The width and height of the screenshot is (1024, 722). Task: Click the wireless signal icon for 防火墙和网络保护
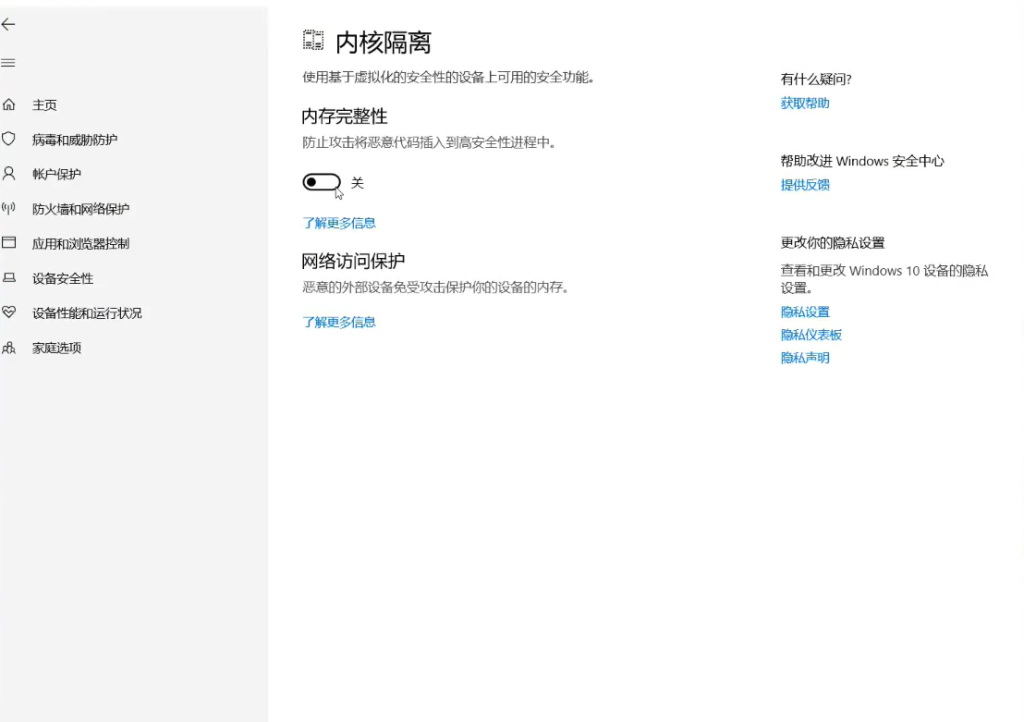(x=9, y=209)
